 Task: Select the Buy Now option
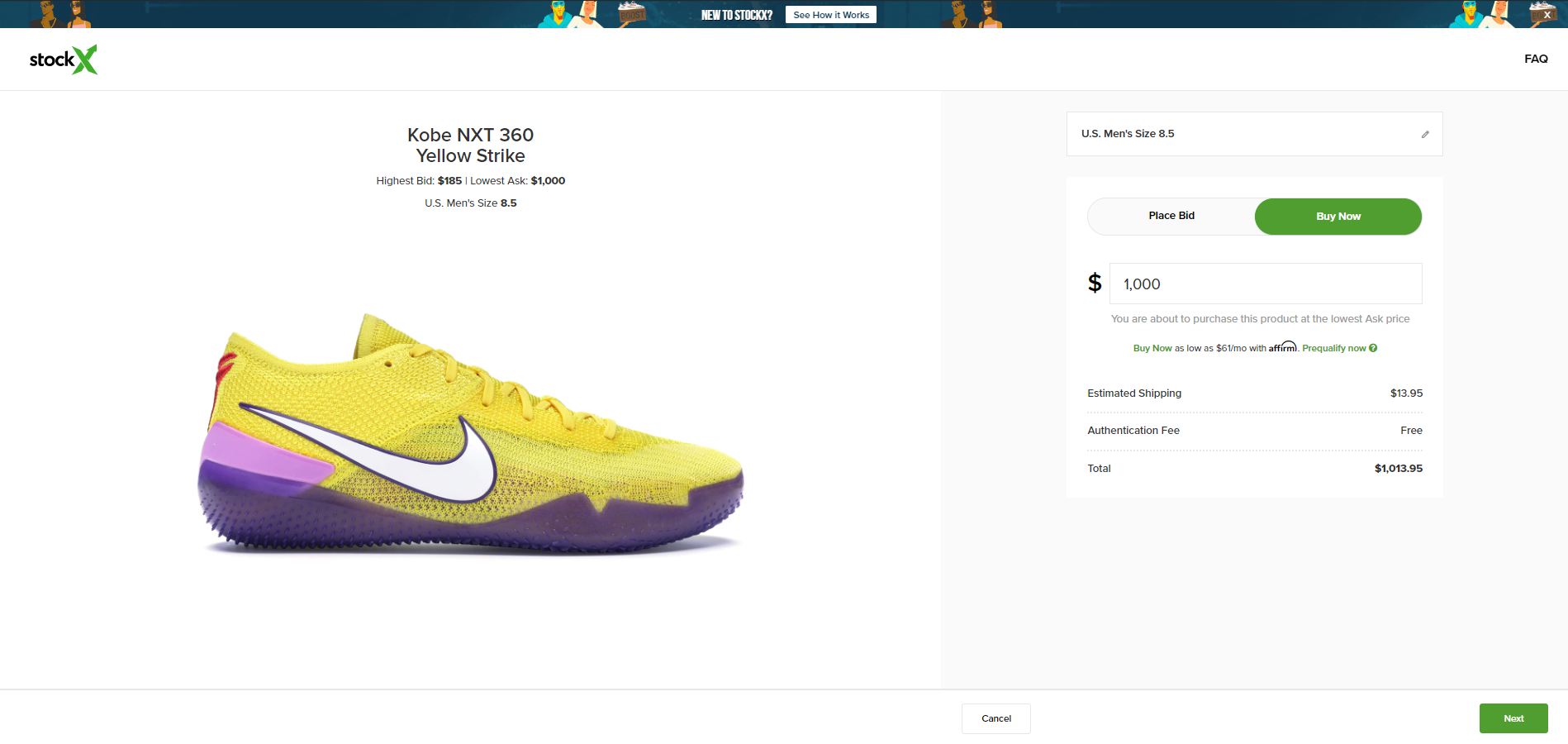[x=1338, y=217]
